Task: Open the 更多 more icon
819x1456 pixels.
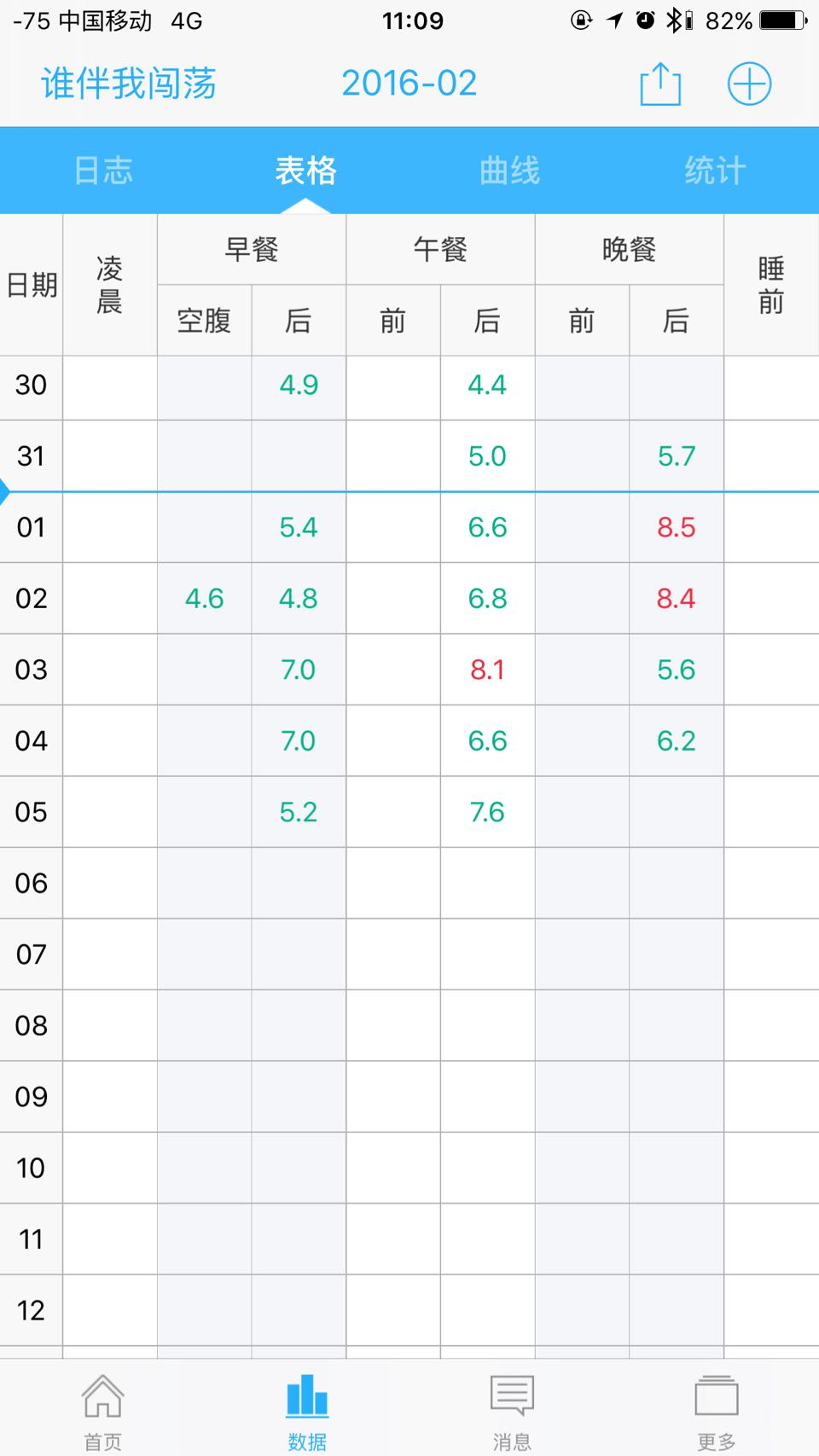Action: pos(717,1396)
